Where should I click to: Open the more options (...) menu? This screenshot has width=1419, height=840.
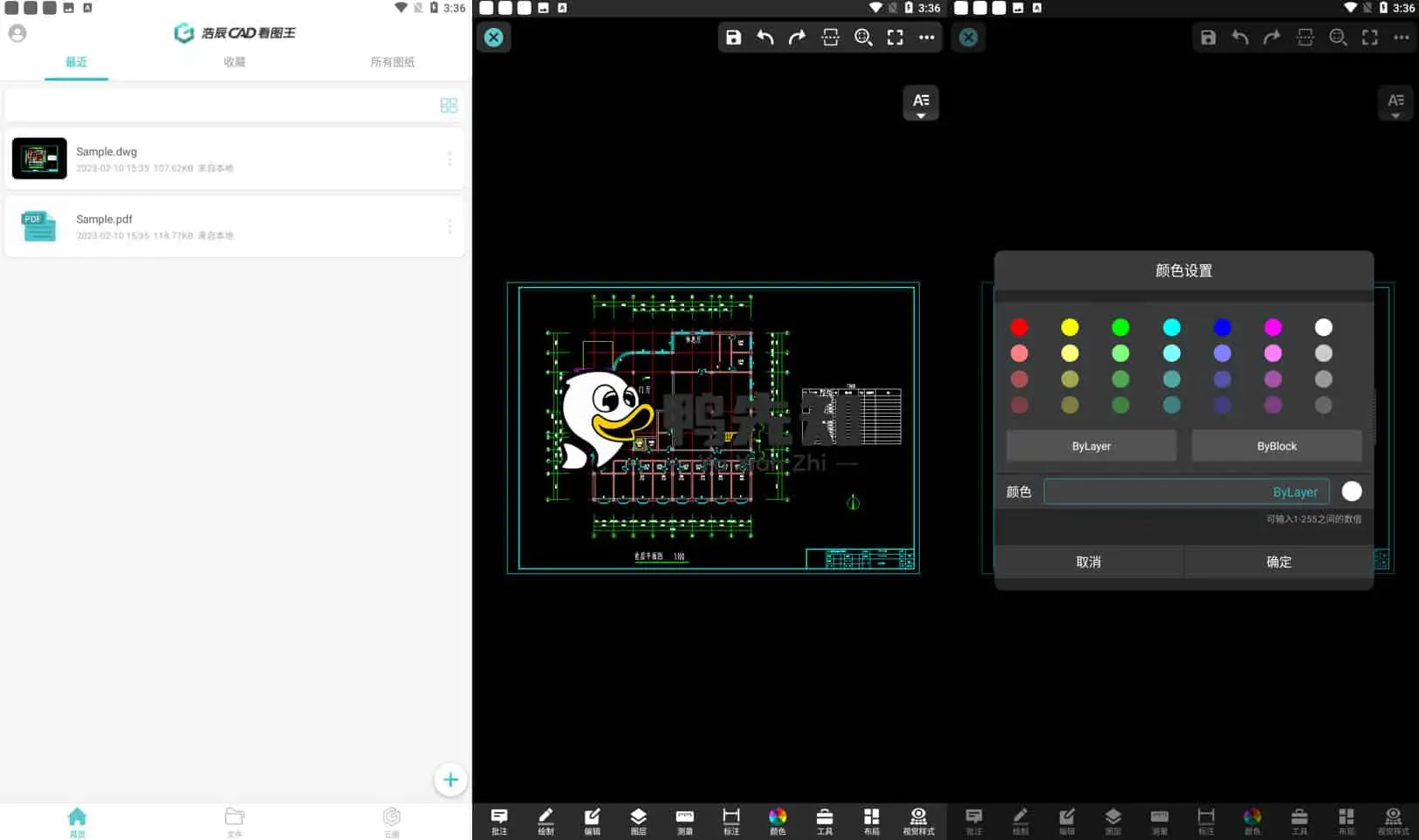[928, 37]
